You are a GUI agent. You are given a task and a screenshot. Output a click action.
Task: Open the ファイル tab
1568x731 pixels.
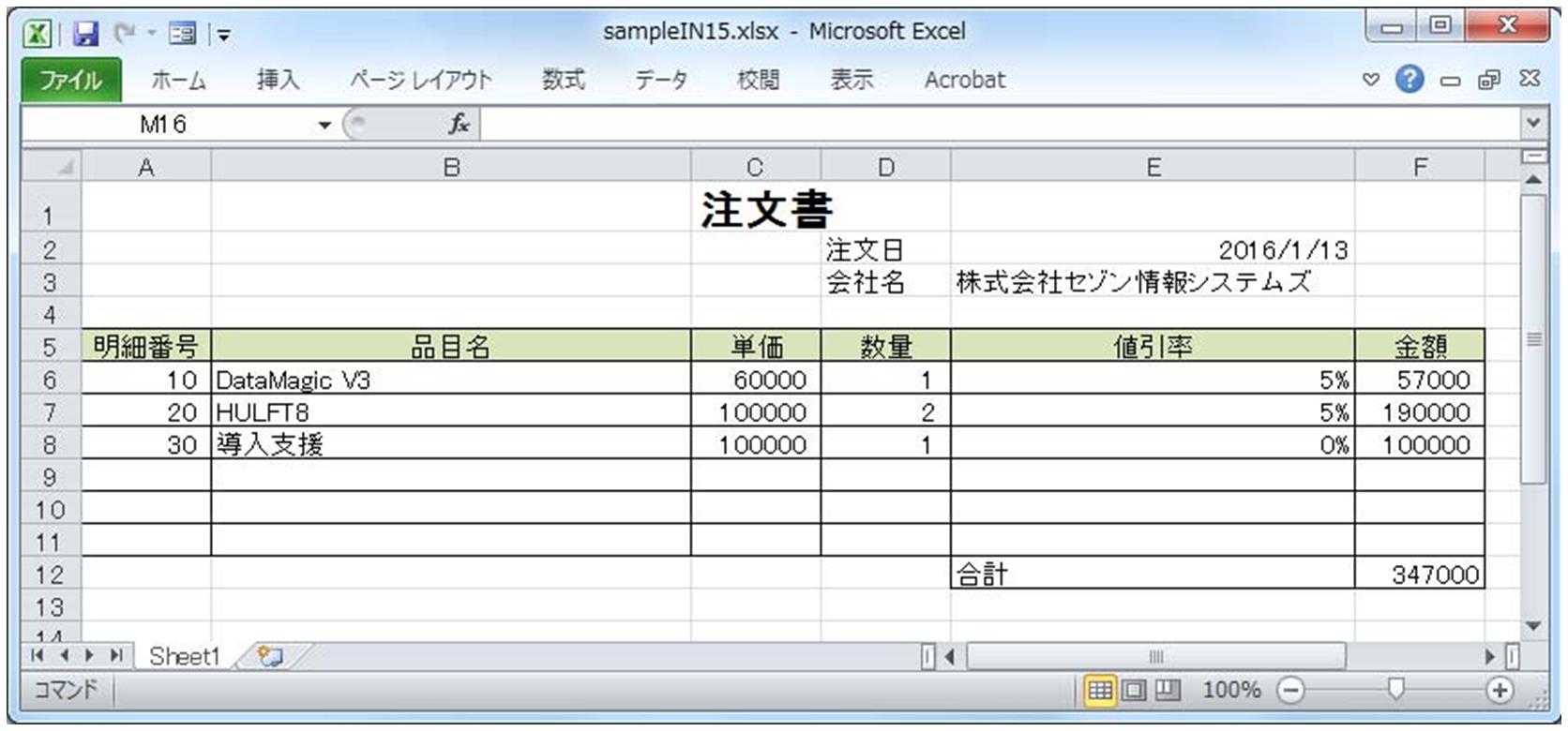click(x=70, y=80)
